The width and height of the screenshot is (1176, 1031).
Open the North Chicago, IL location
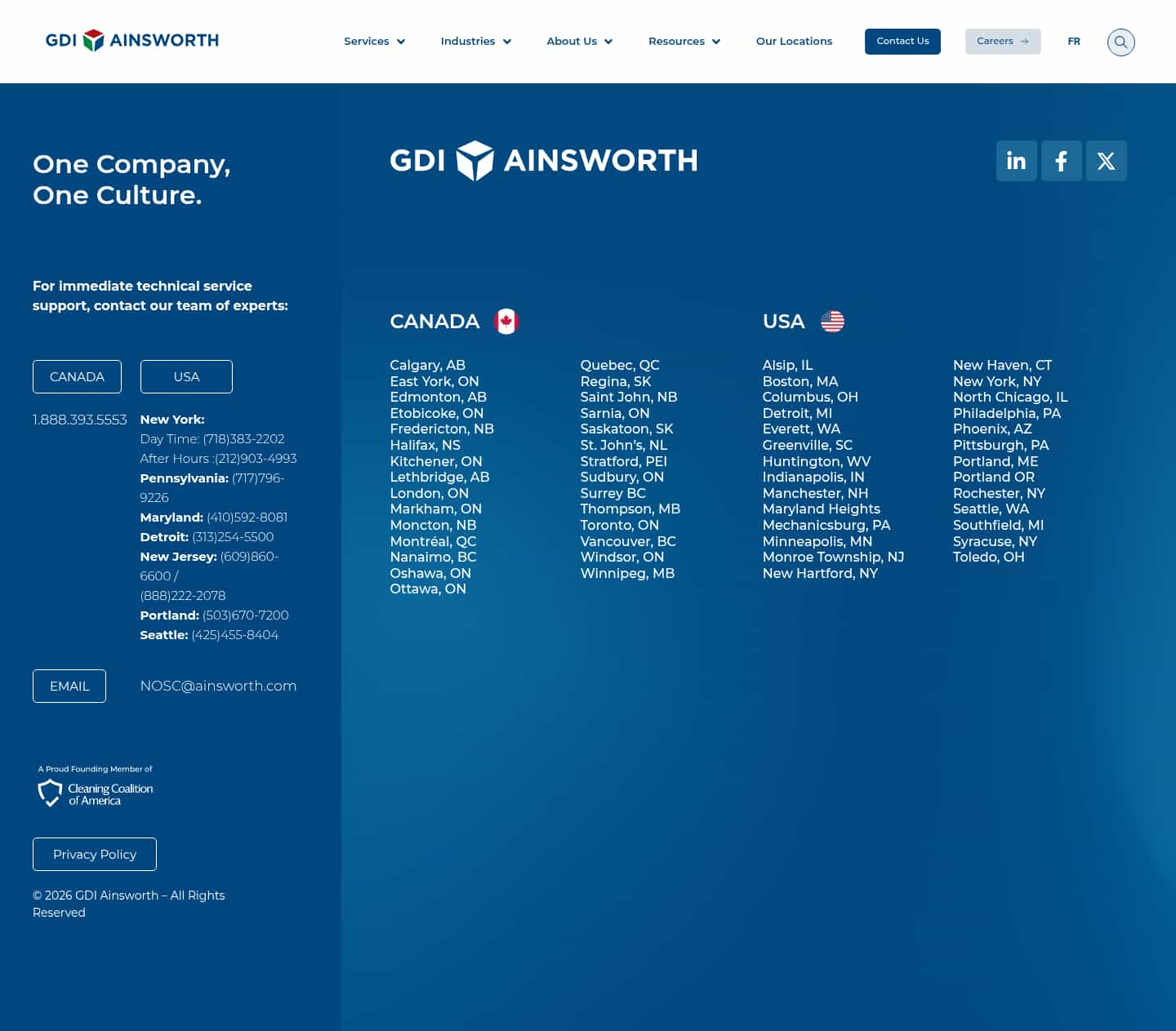click(x=1010, y=397)
